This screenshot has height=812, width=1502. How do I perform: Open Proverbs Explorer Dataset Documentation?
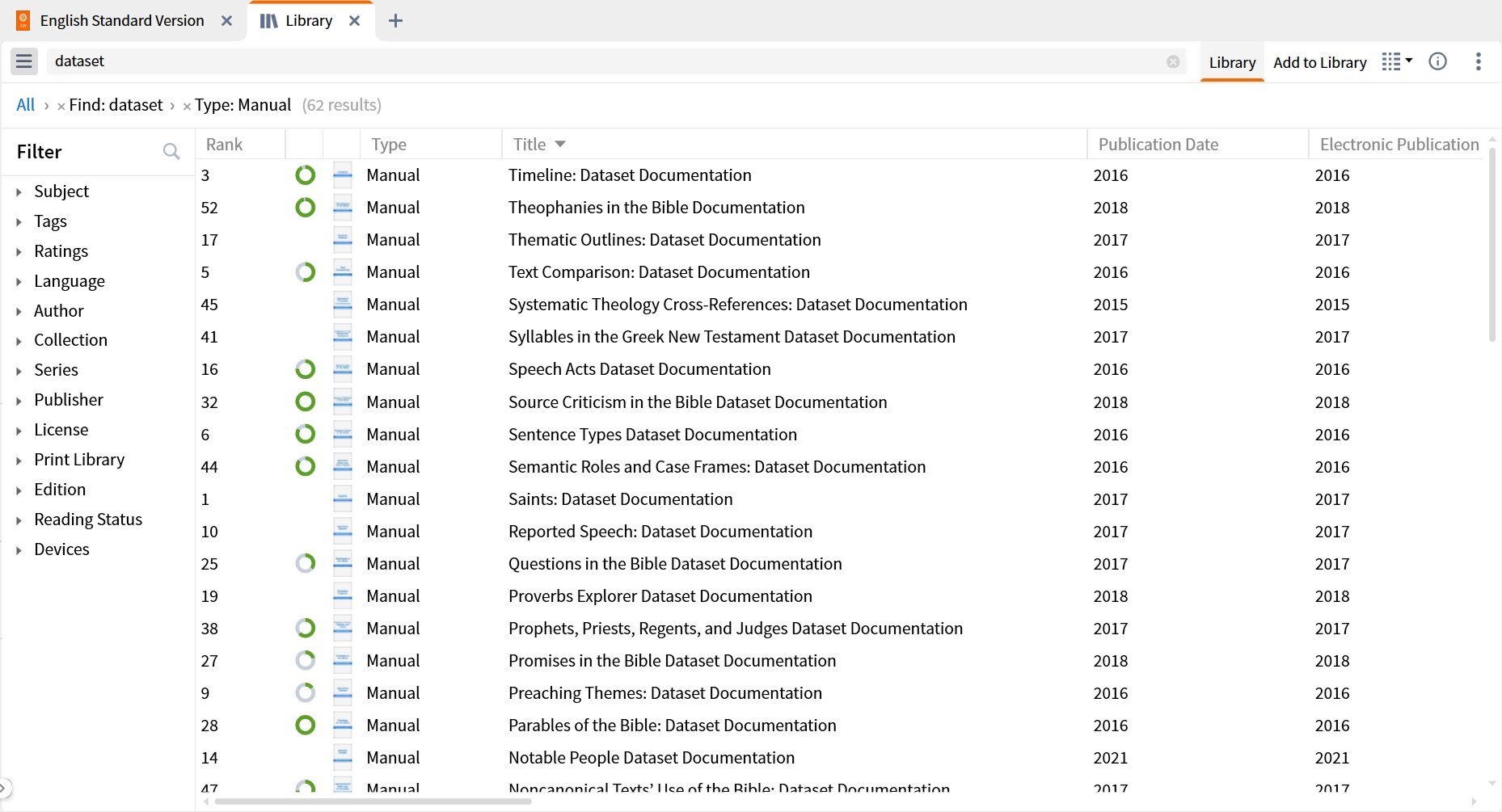pyautogui.click(x=660, y=595)
